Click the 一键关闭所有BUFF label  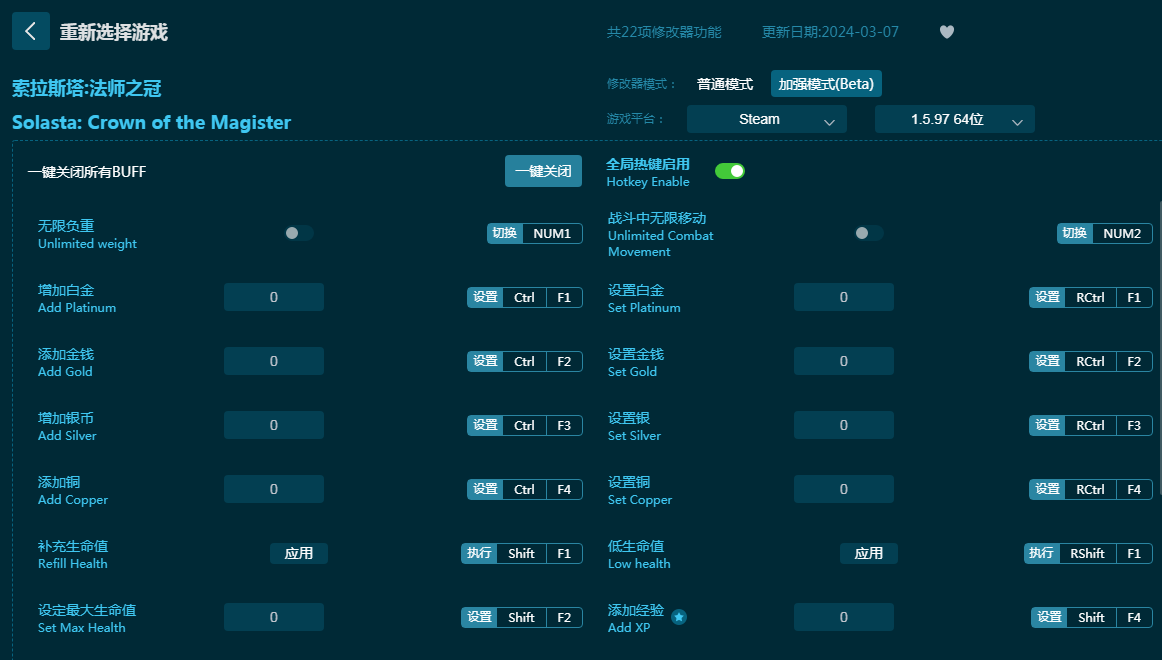87,172
